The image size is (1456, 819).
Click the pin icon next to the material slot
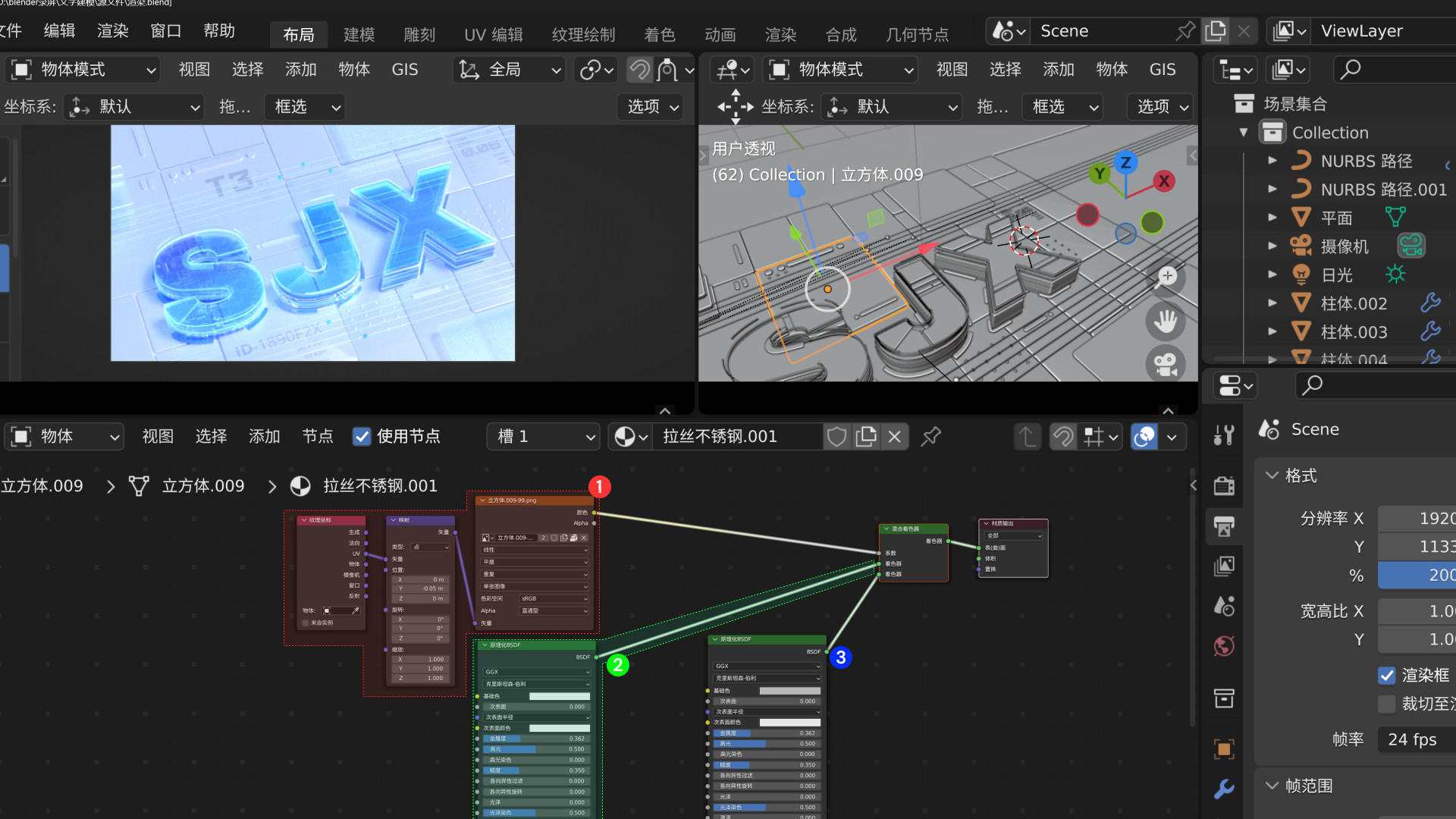pyautogui.click(x=930, y=437)
